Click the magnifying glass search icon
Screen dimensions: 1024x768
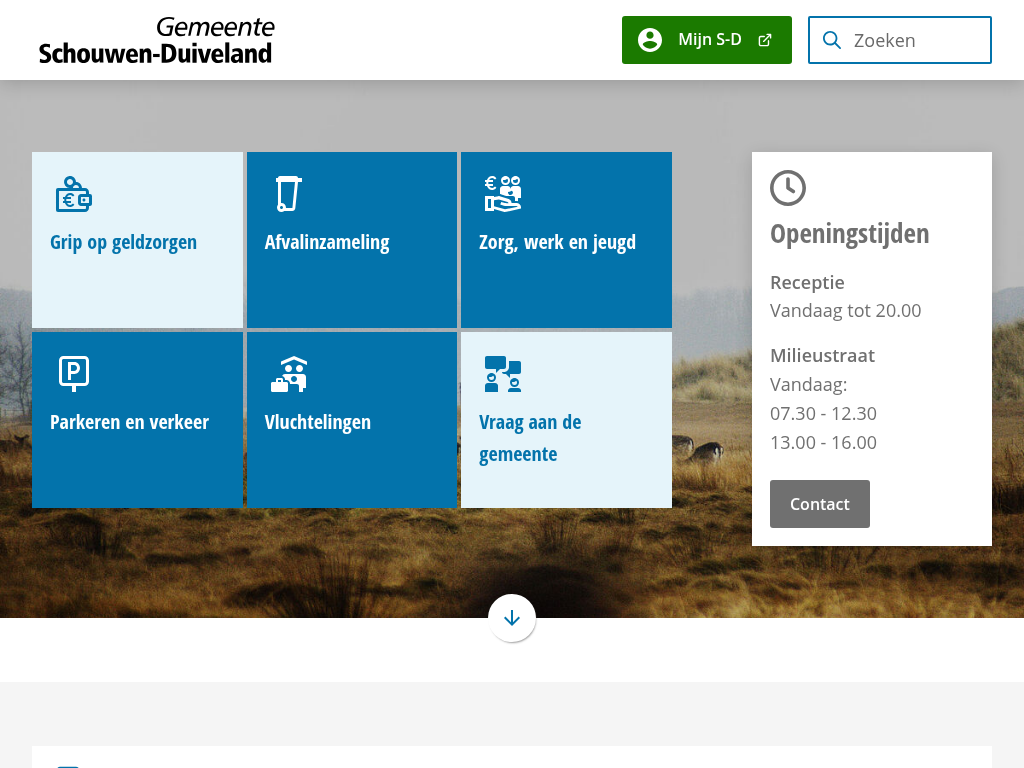831,40
